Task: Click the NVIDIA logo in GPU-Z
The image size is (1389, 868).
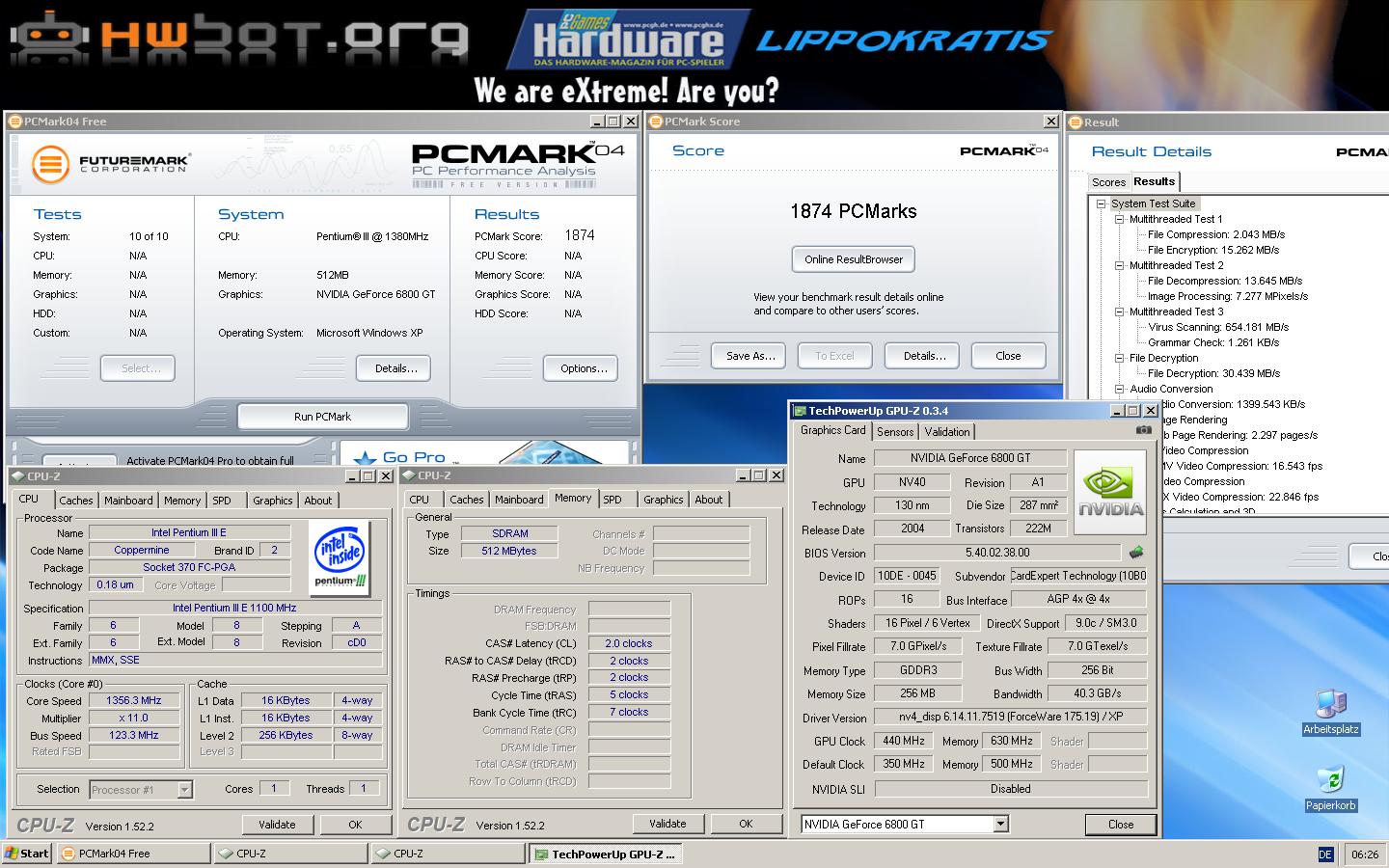Action: point(1110,493)
